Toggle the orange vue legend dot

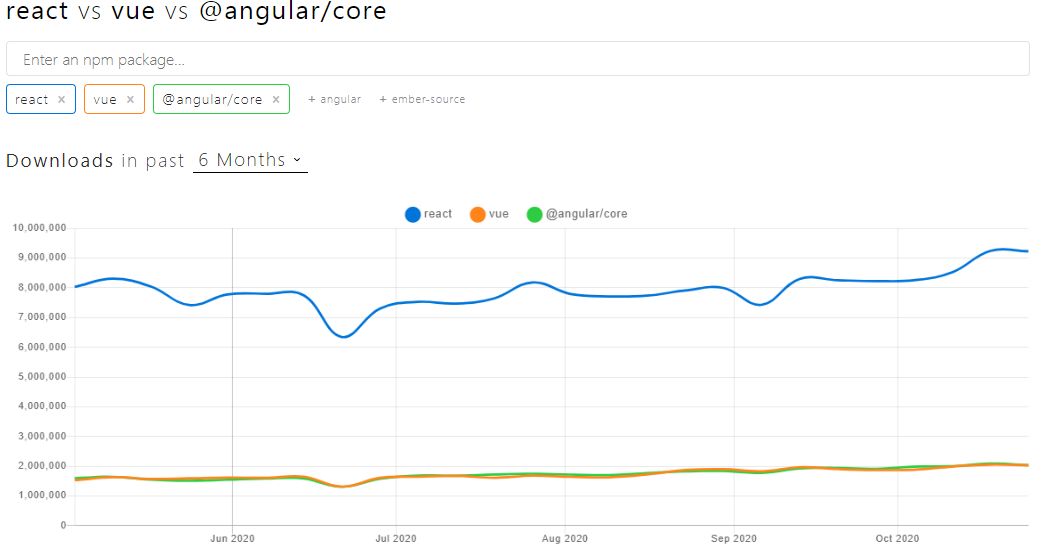(477, 215)
